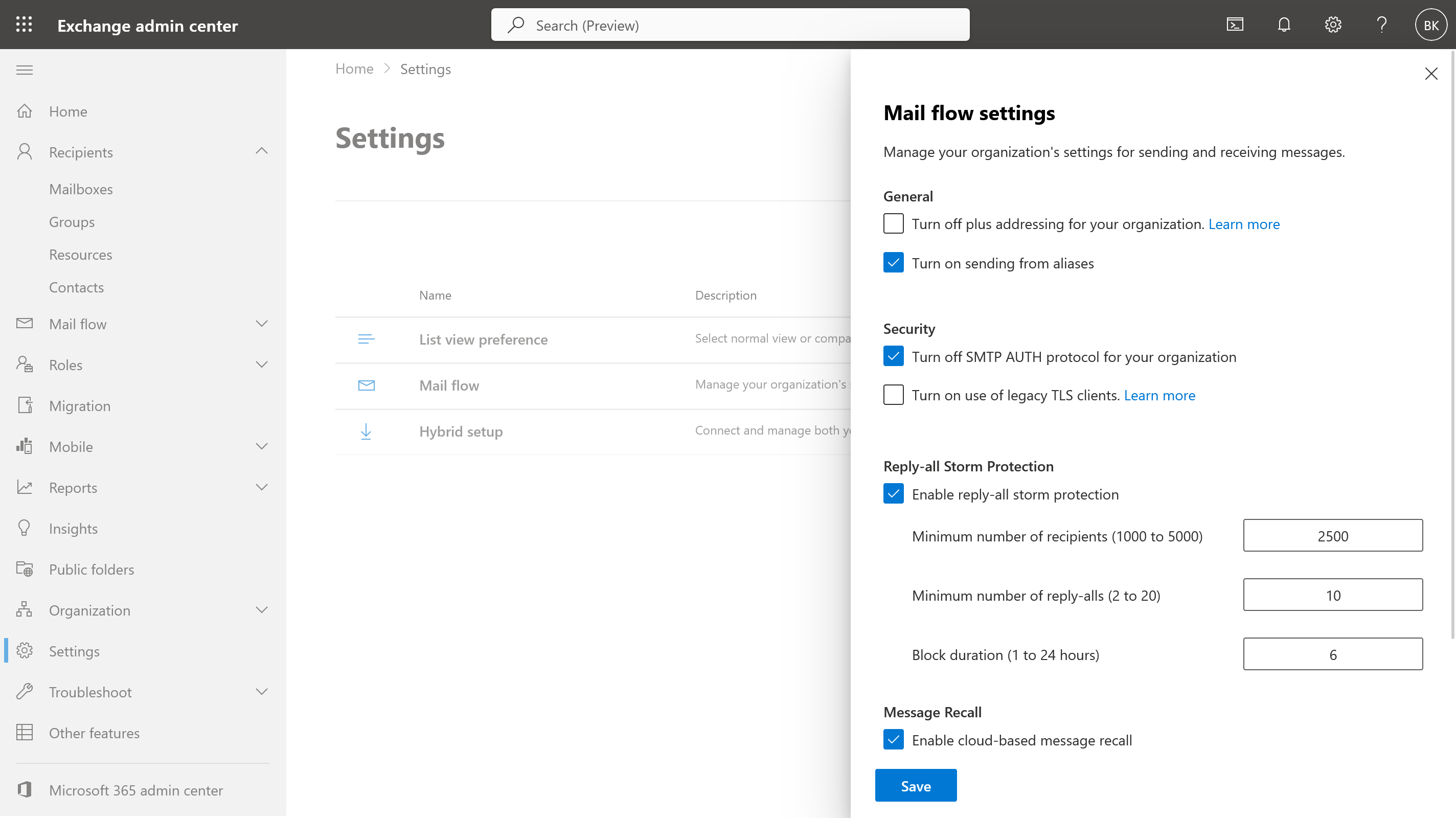Open the app launcher waffle icon
The image size is (1456, 818).
24,25
